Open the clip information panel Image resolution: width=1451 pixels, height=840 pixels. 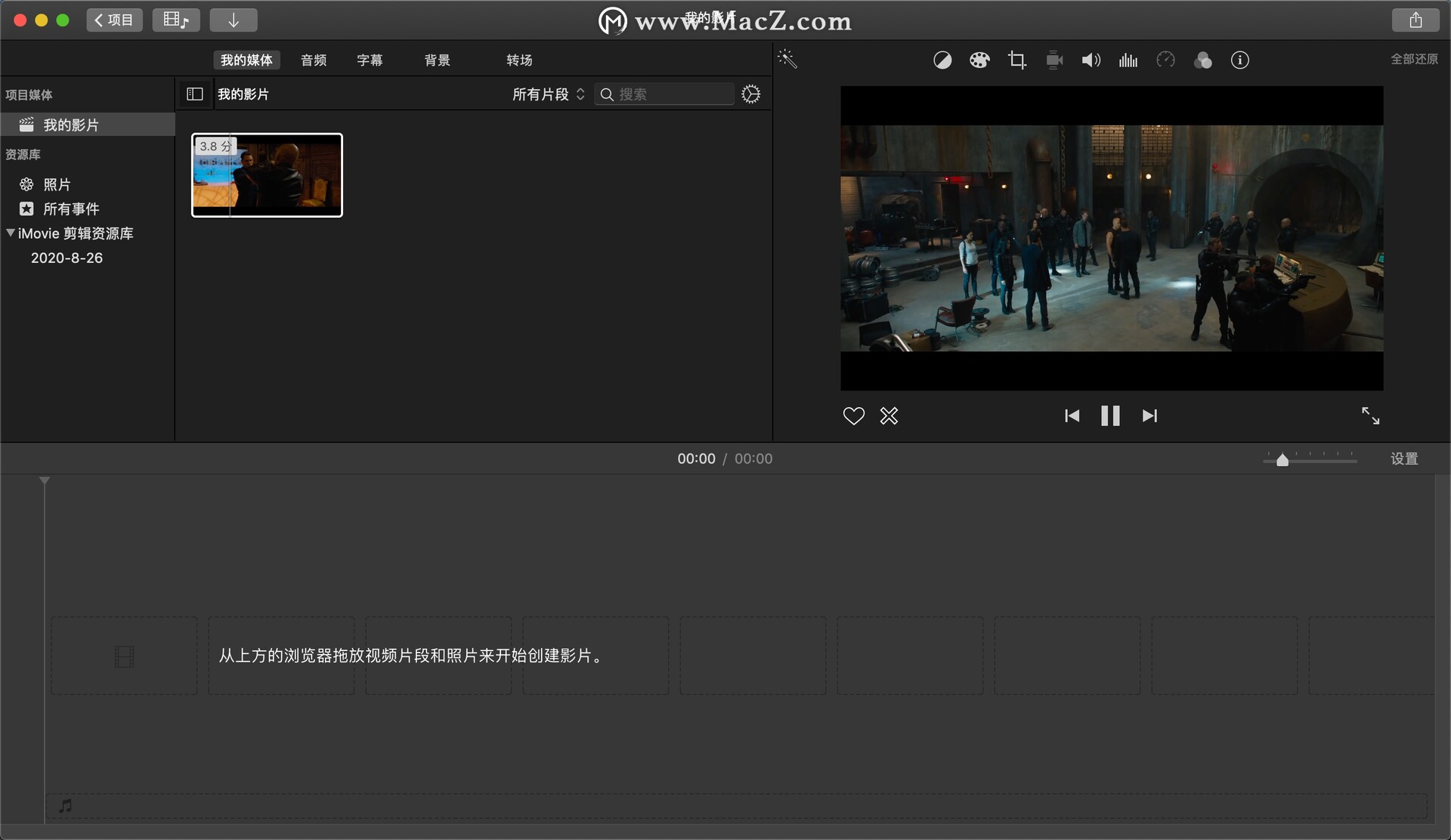pyautogui.click(x=1239, y=60)
